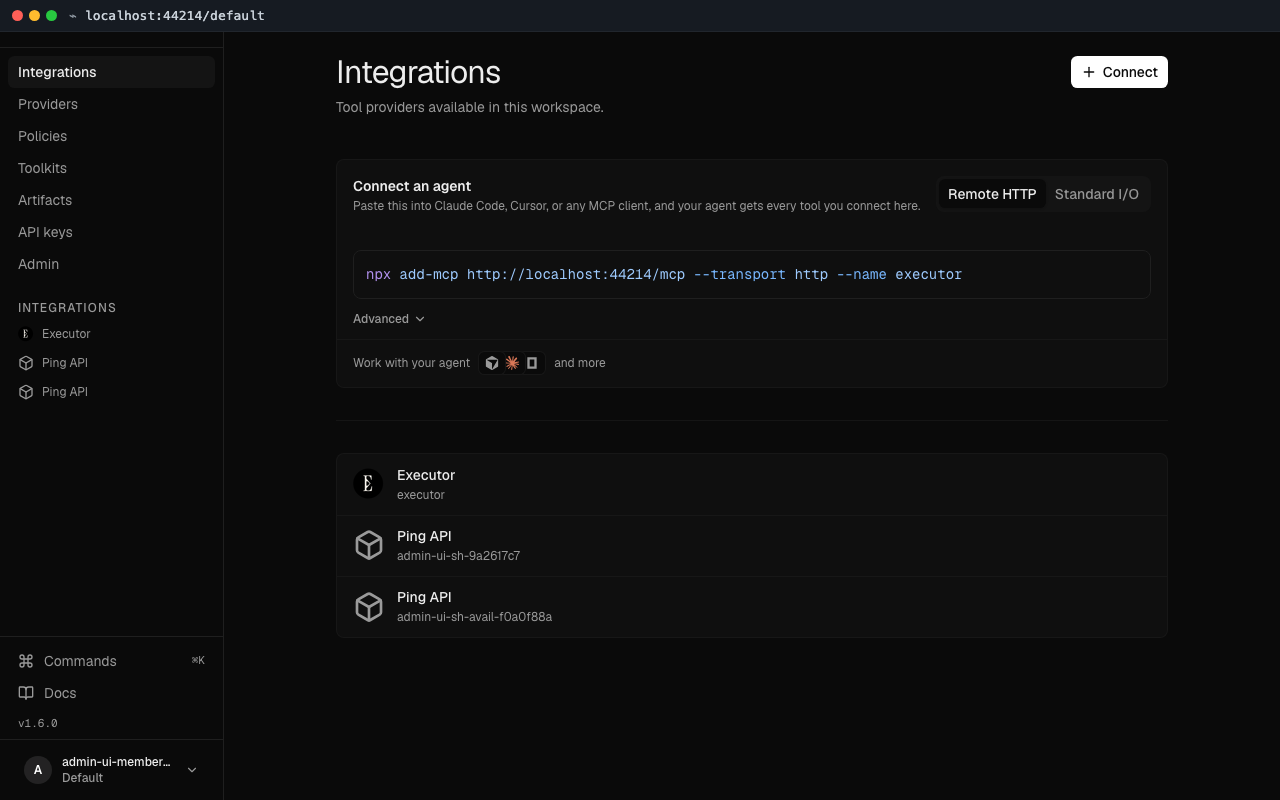Open the Ping API row admin-ui-sh-9a2617c7
Viewport: 1280px width, 800px height.
point(752,545)
